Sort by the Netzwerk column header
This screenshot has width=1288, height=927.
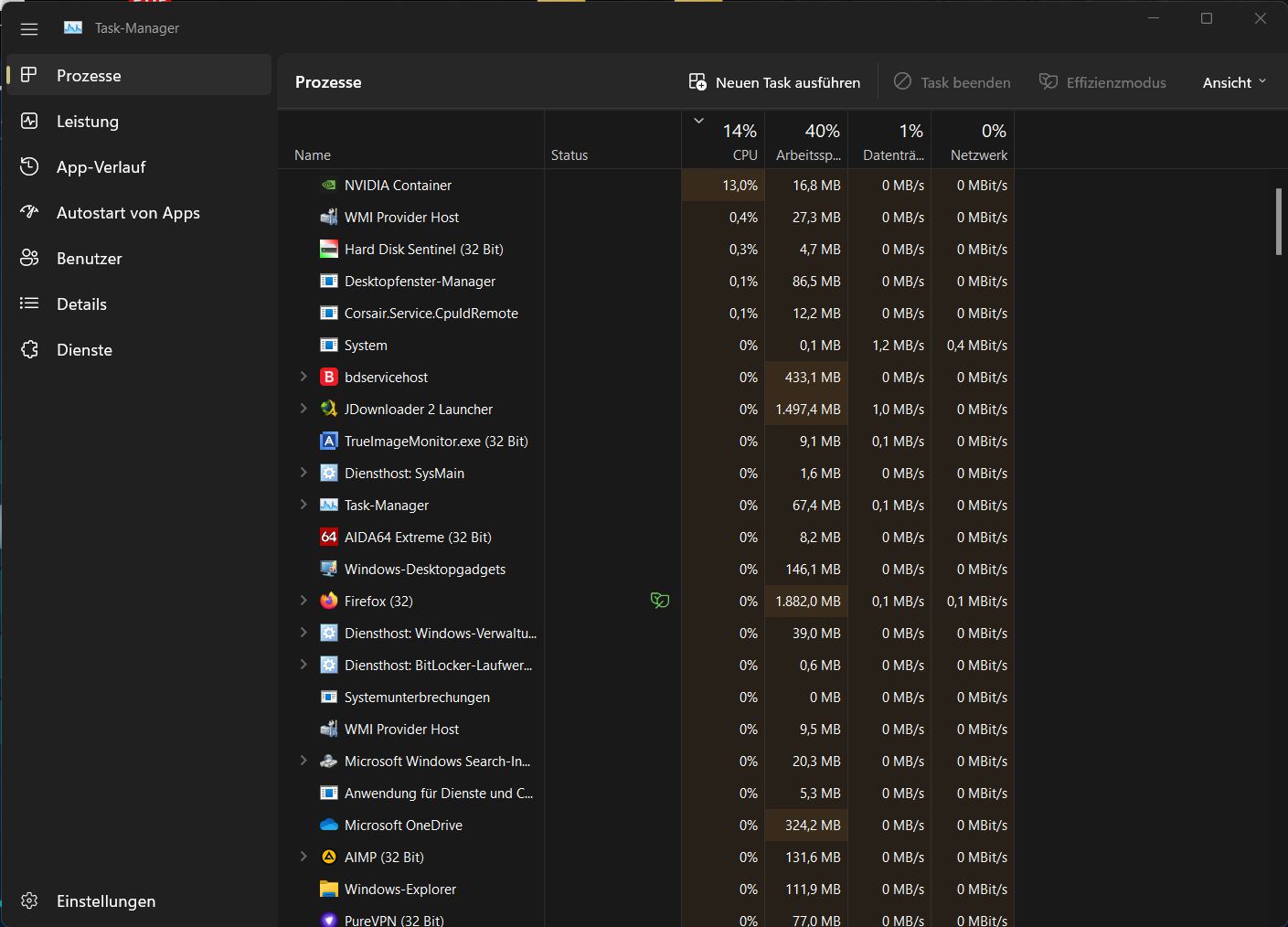point(973,140)
